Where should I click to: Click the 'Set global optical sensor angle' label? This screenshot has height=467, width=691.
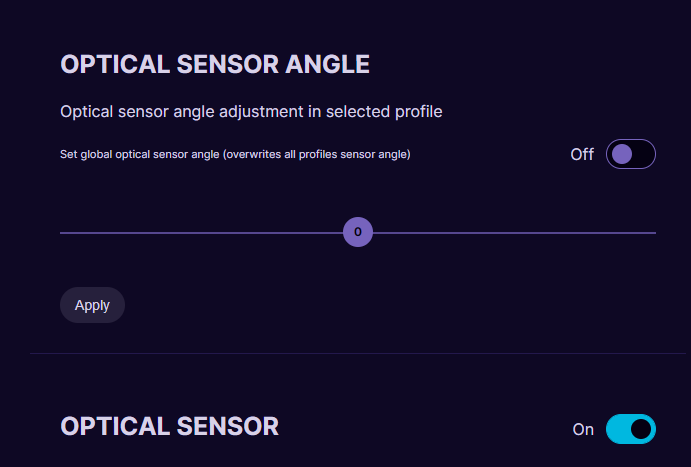click(x=139, y=154)
